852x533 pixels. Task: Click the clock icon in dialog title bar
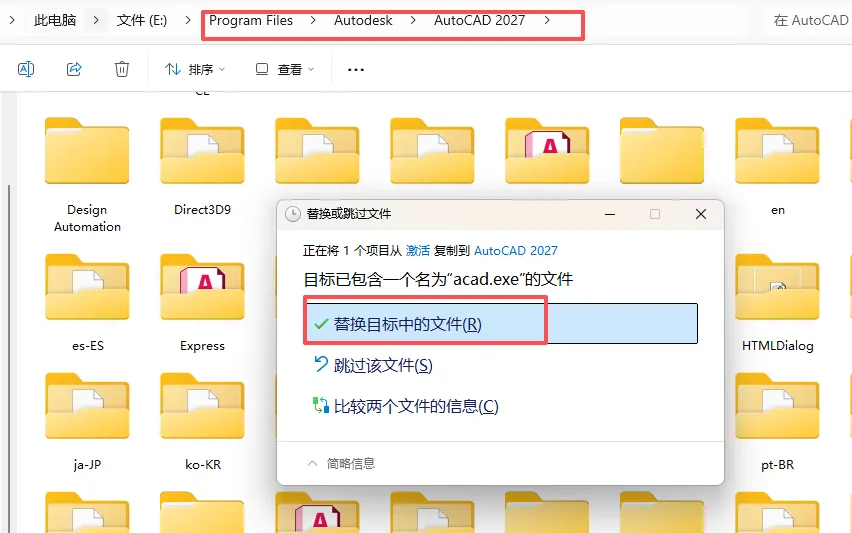293,214
